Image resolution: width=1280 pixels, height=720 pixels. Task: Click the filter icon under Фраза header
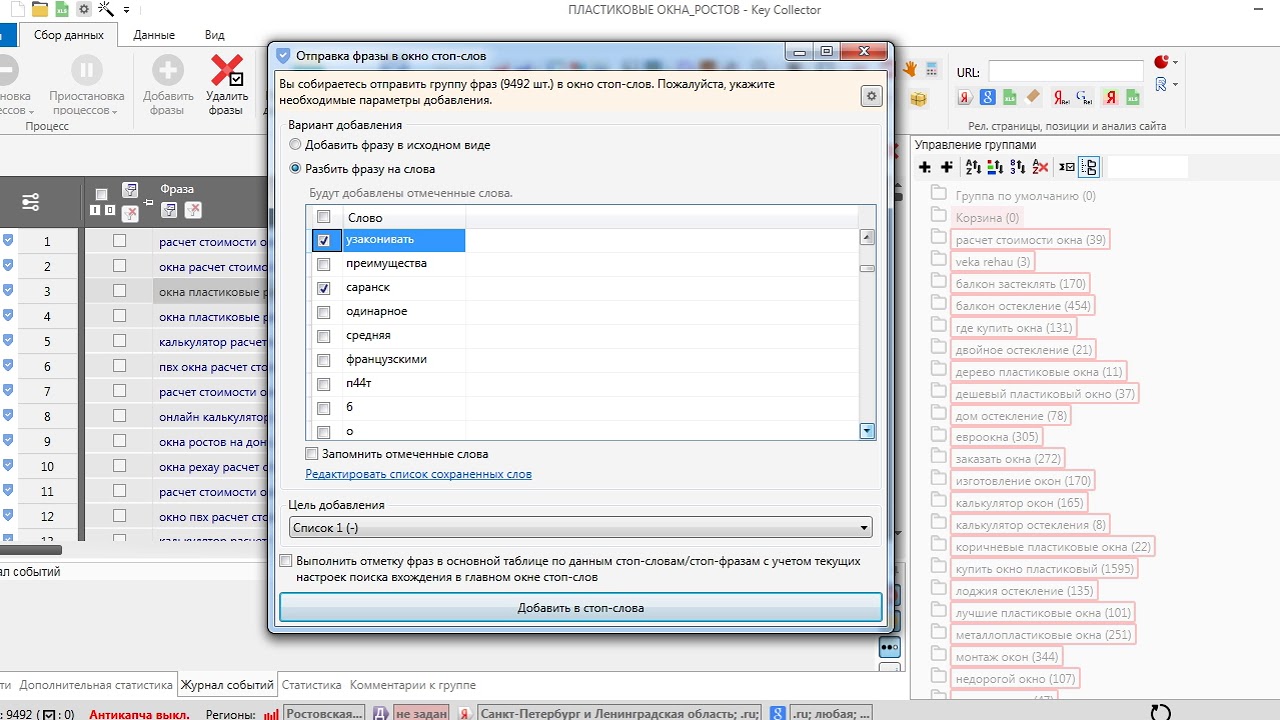point(169,210)
